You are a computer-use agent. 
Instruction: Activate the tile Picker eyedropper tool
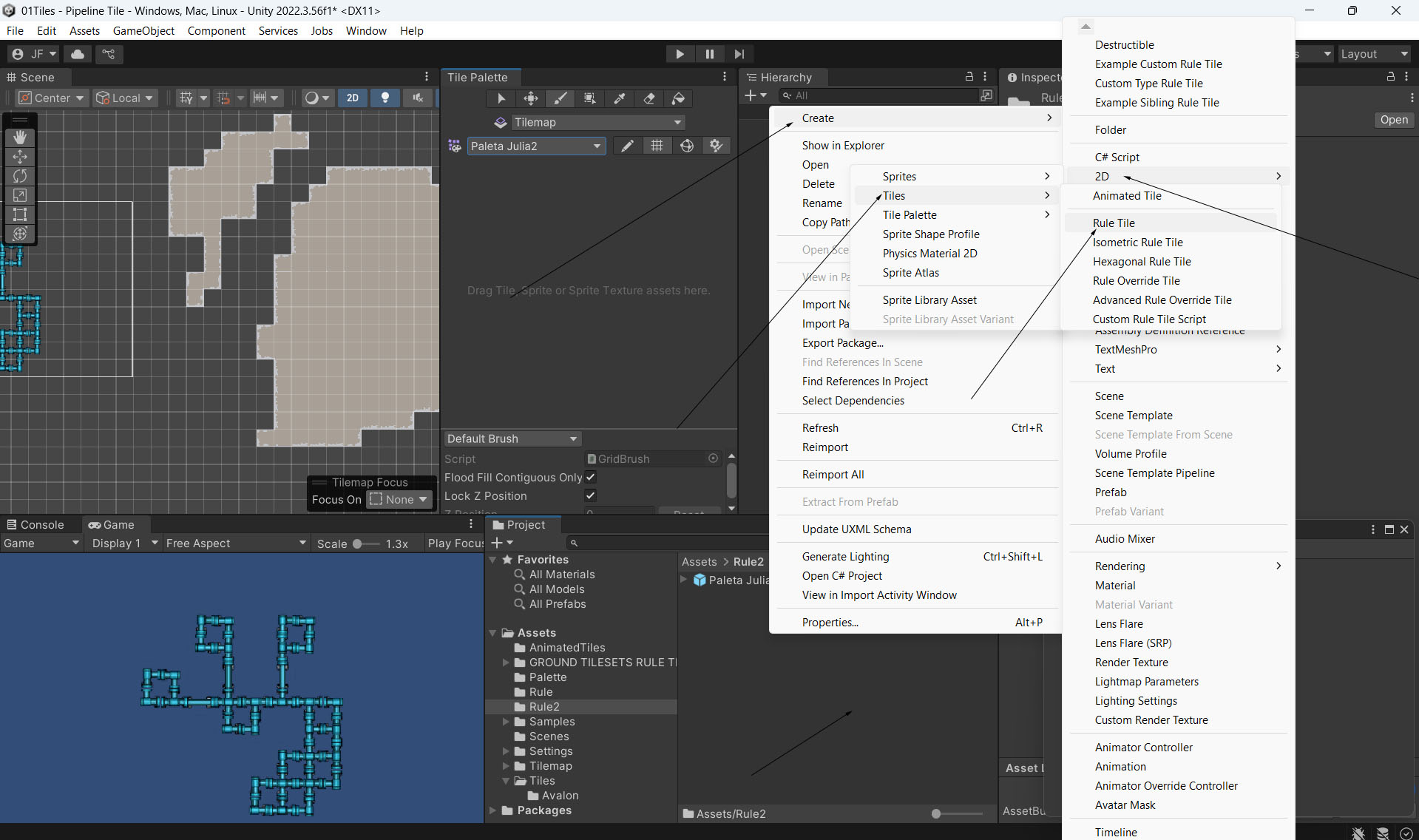click(x=620, y=98)
